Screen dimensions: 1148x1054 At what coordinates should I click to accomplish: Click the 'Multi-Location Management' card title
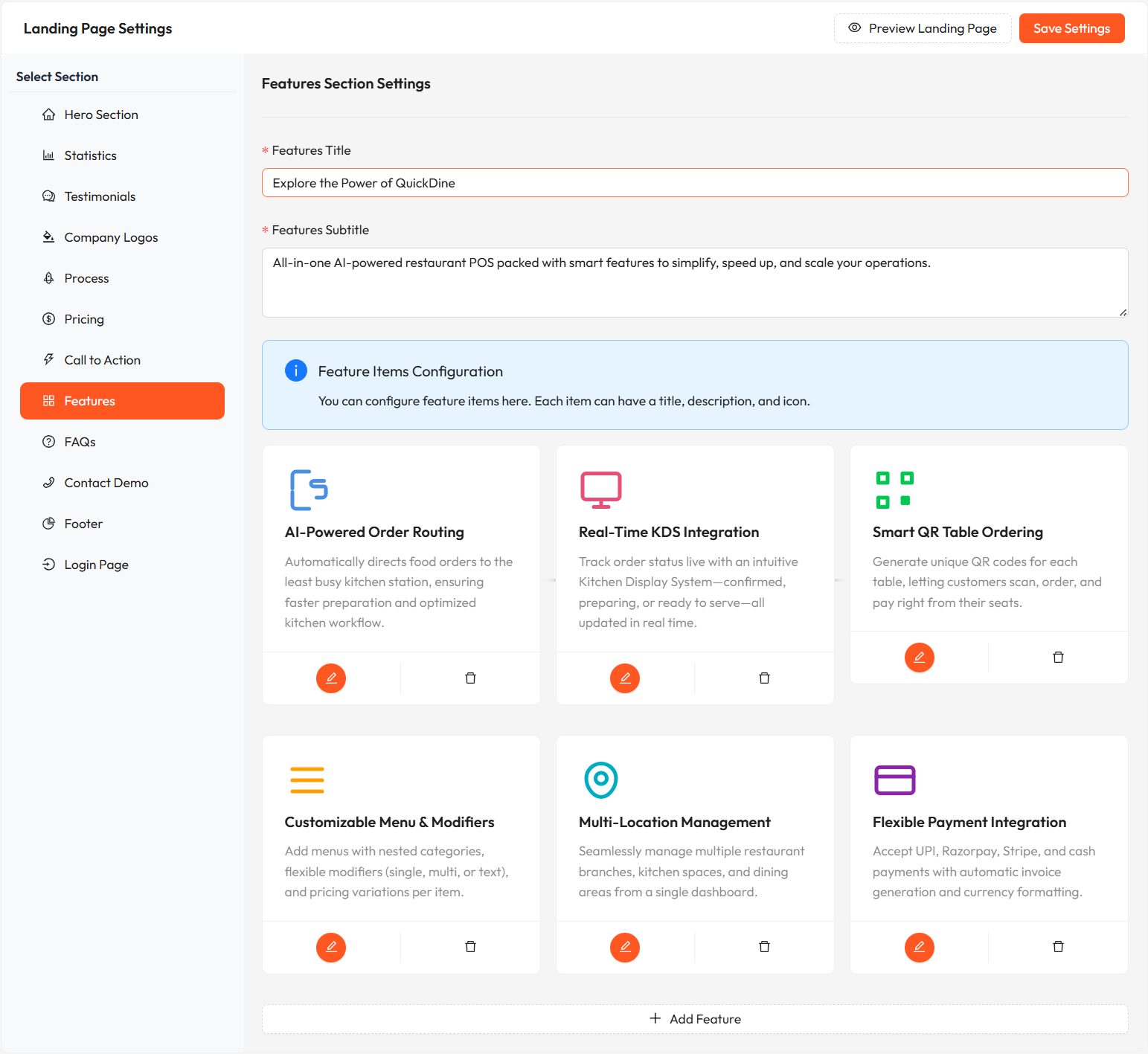pyautogui.click(x=675, y=822)
